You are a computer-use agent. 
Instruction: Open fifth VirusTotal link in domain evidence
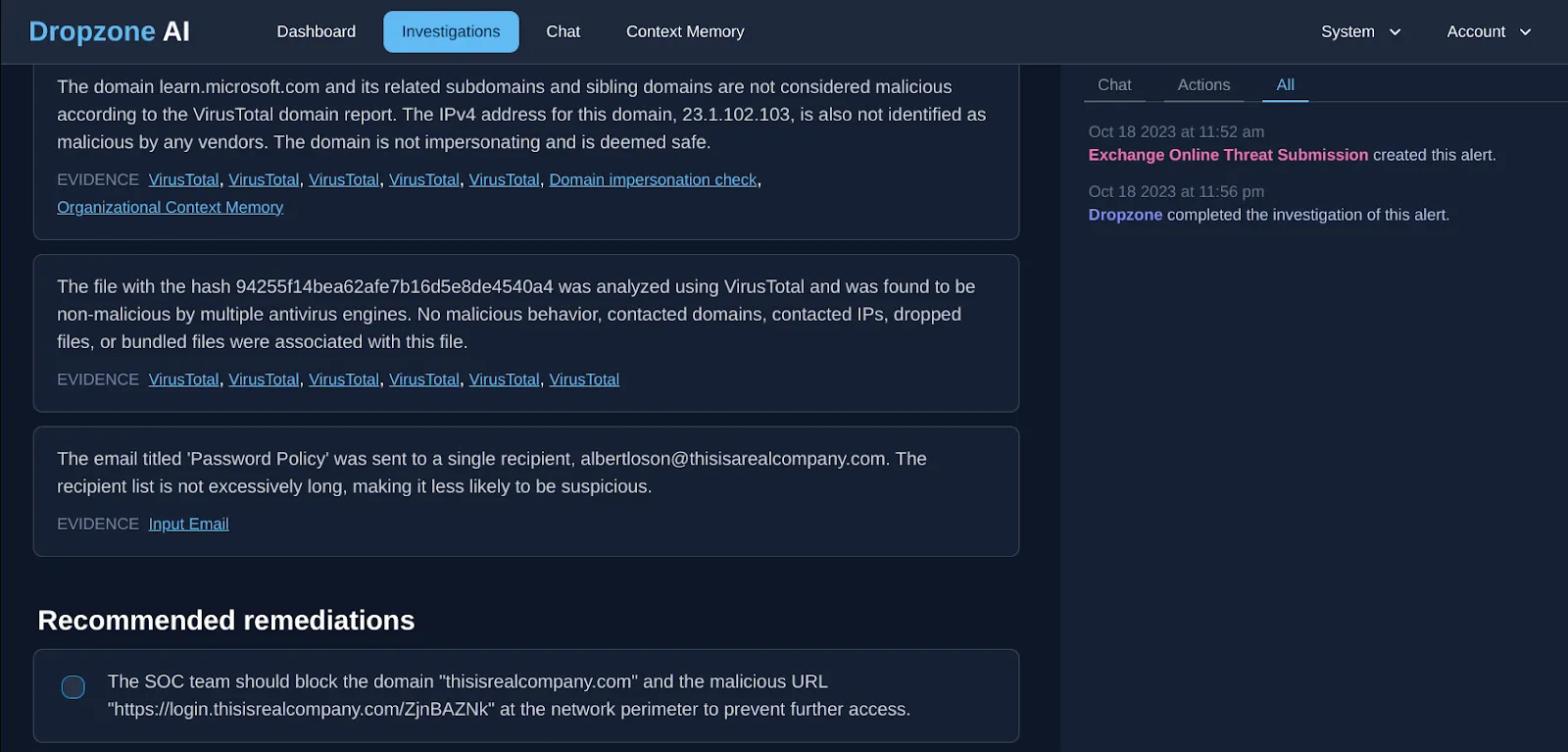click(504, 179)
